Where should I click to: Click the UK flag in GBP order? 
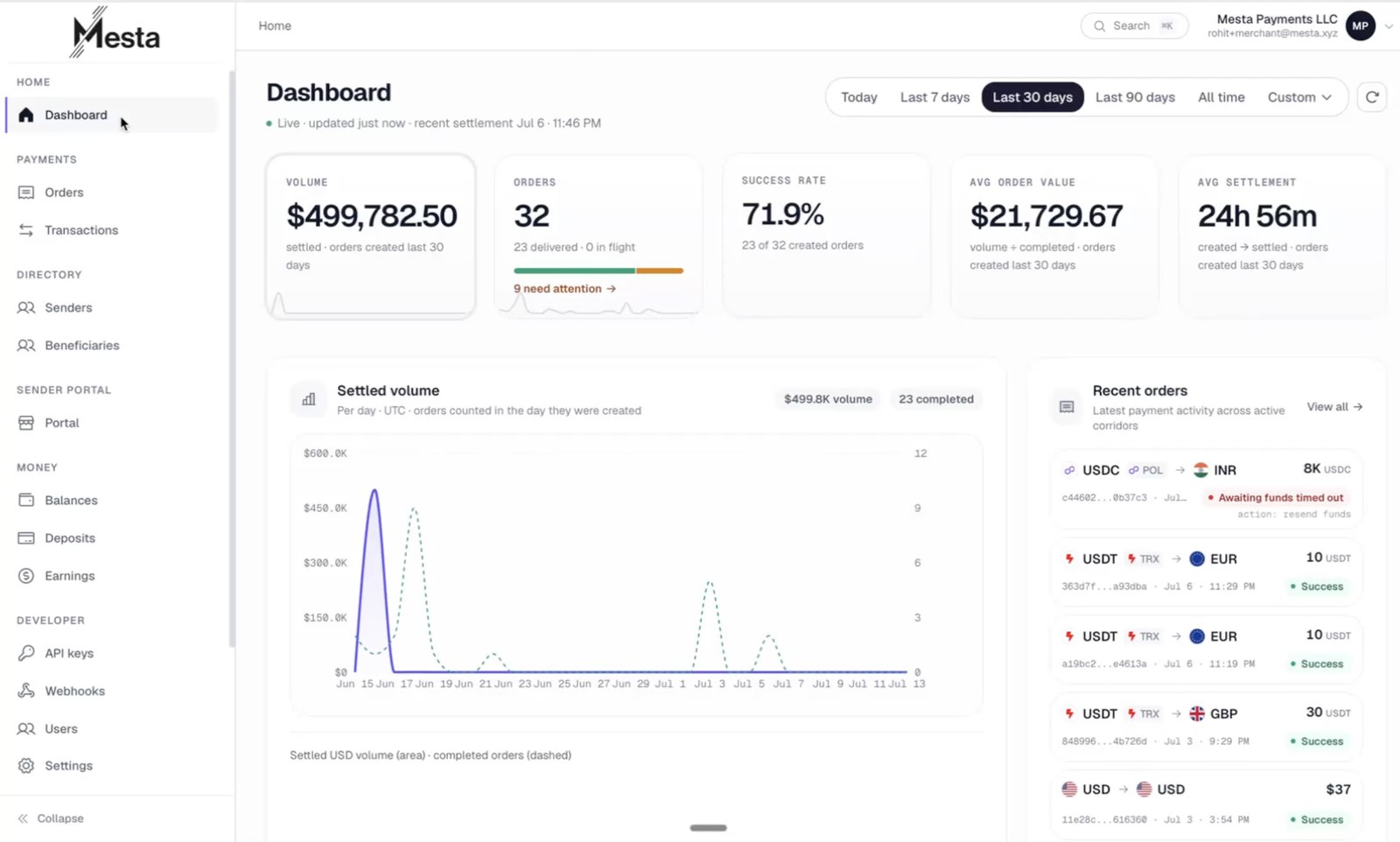click(1197, 713)
